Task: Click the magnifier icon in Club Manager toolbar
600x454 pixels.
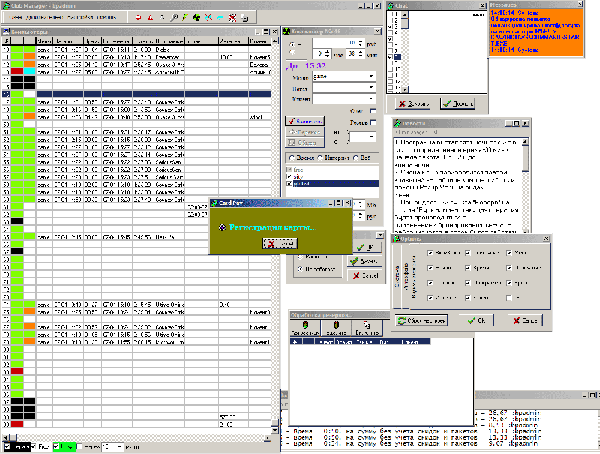Action: [x=174, y=17]
